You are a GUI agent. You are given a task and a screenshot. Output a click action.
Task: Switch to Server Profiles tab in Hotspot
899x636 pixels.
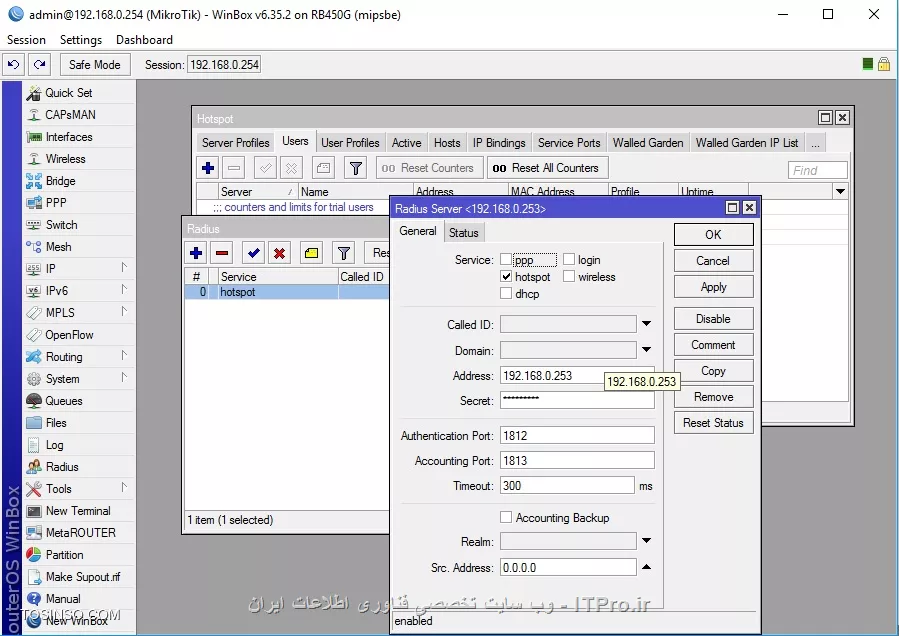click(x=235, y=143)
